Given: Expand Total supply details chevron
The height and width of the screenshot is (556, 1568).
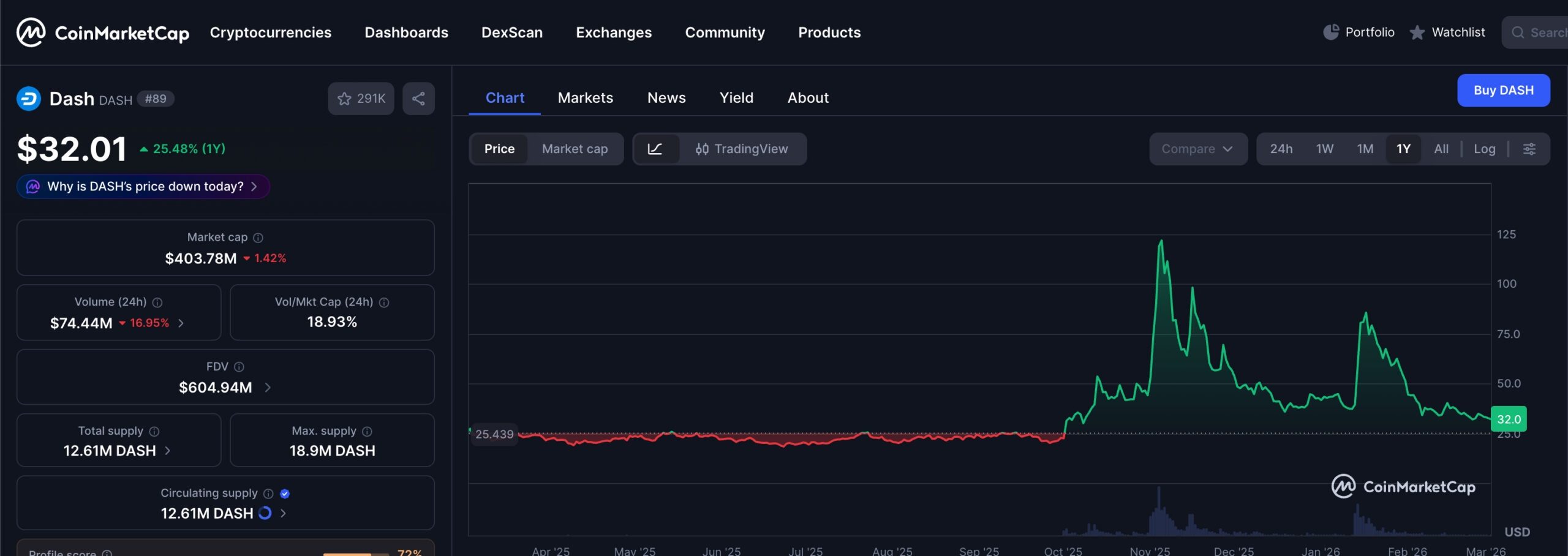Looking at the screenshot, I should pos(168,451).
